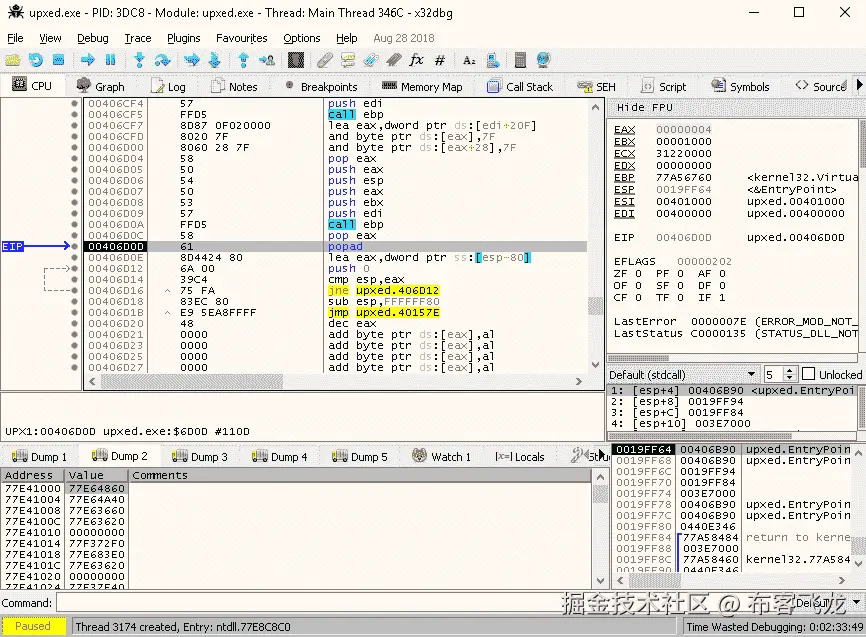Toggle breakpoint dot at address 00406D0E
Screen dimensions: 866x637
[75, 258]
